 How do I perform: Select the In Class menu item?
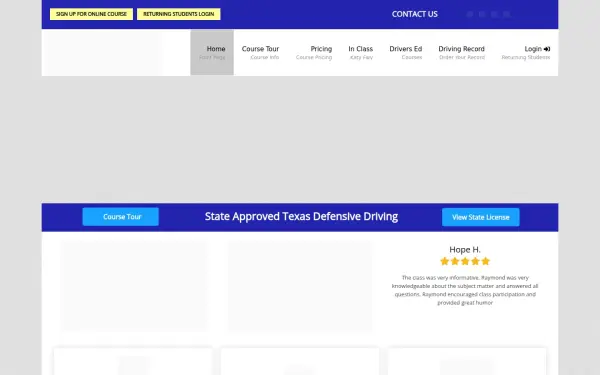coord(360,52)
